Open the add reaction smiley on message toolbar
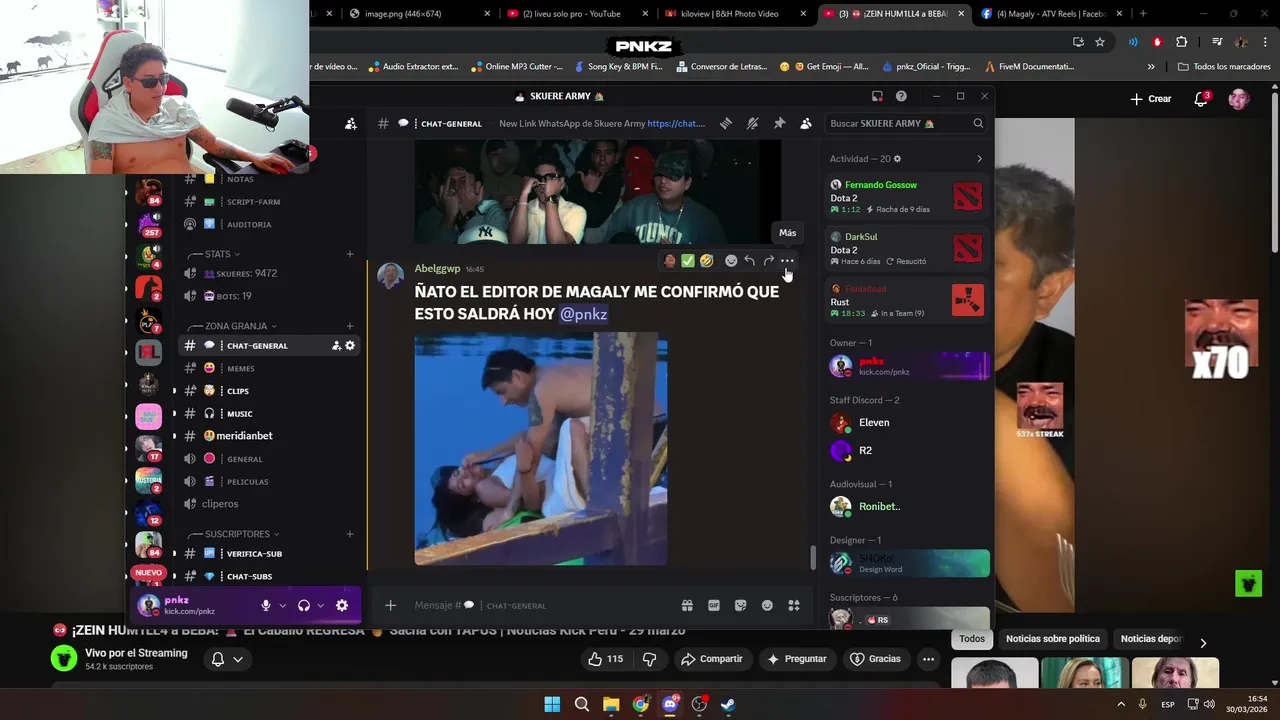The width and height of the screenshot is (1280, 720). (731, 261)
